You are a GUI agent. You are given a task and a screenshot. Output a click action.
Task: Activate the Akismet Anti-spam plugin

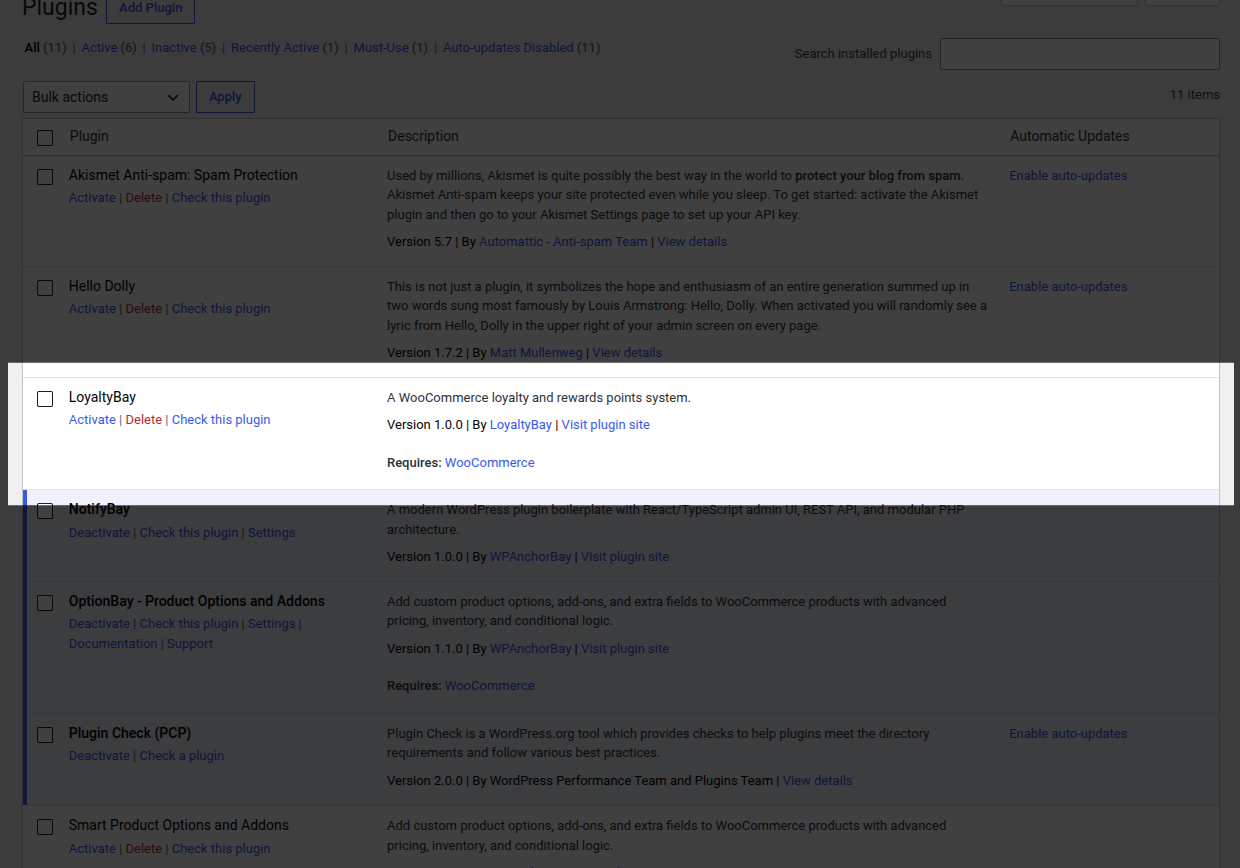[92, 198]
